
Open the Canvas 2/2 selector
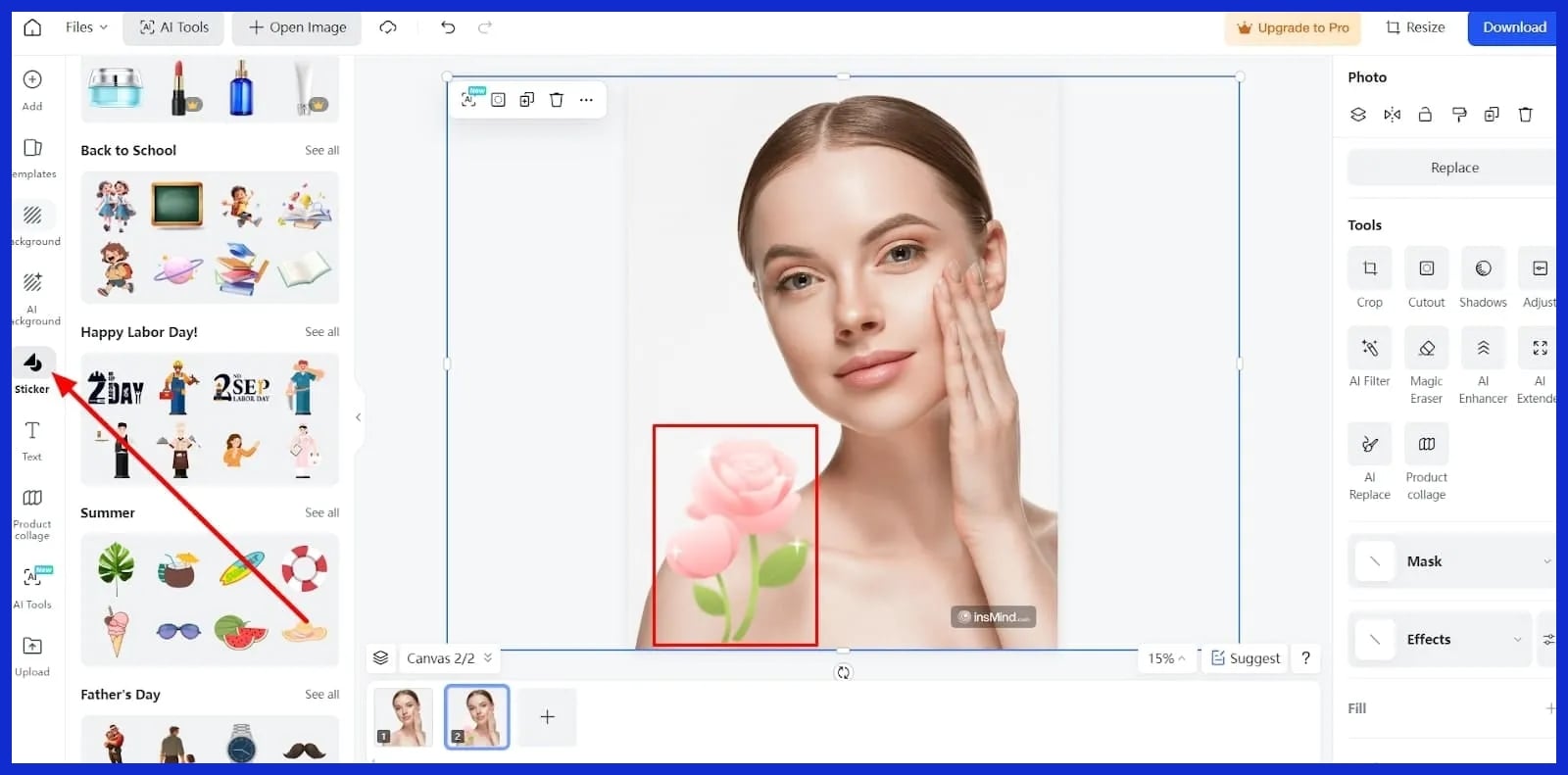click(x=449, y=658)
